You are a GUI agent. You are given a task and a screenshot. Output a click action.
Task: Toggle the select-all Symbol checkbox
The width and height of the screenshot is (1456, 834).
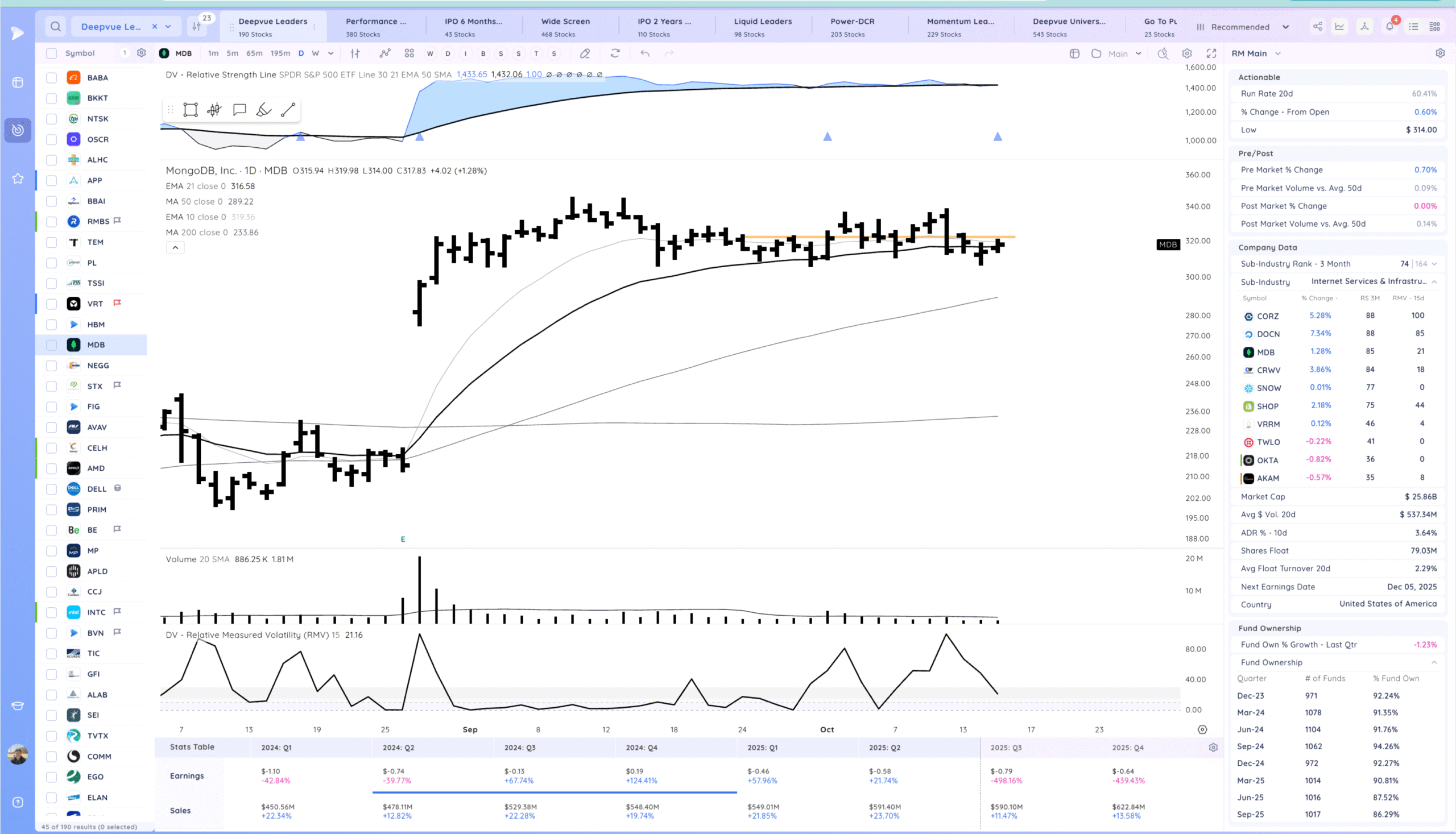(52, 53)
